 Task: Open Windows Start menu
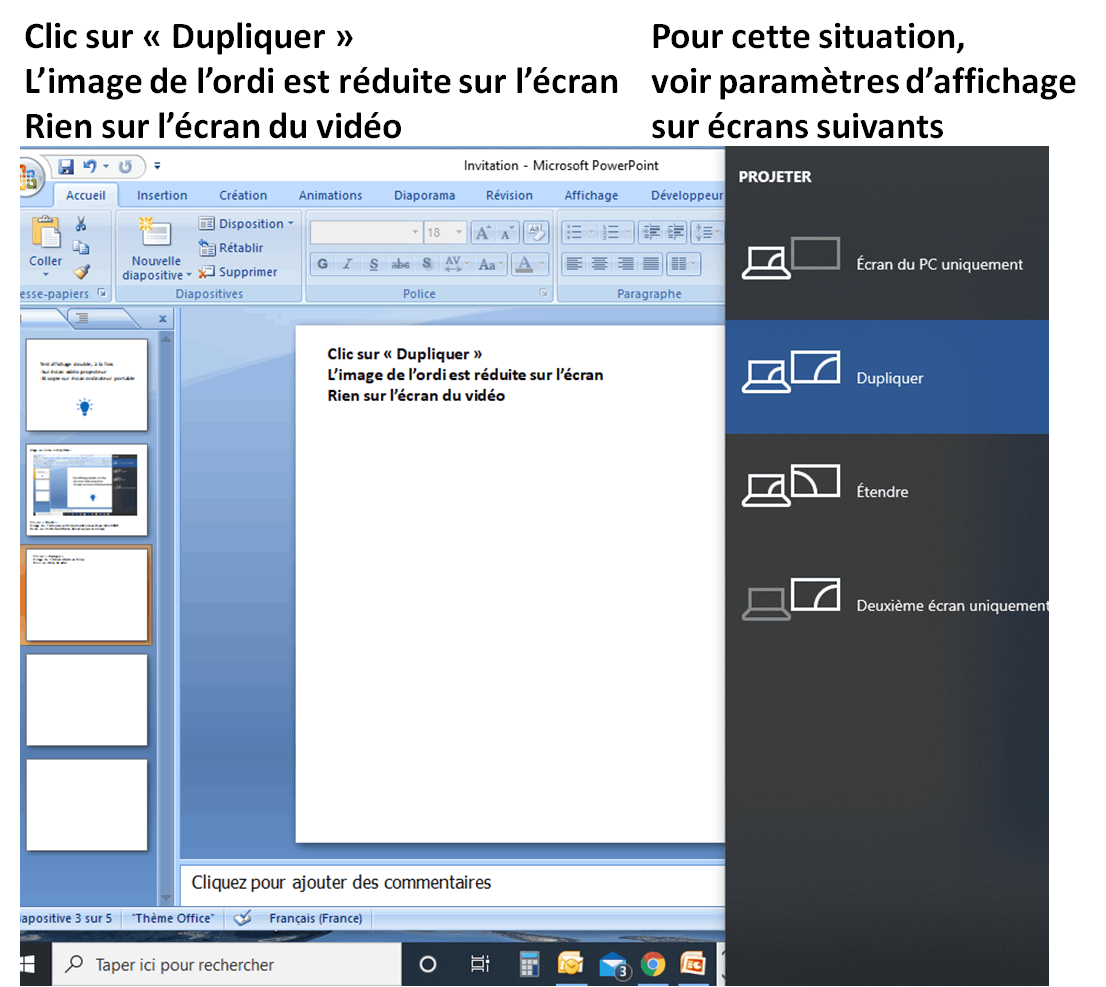coord(28,964)
